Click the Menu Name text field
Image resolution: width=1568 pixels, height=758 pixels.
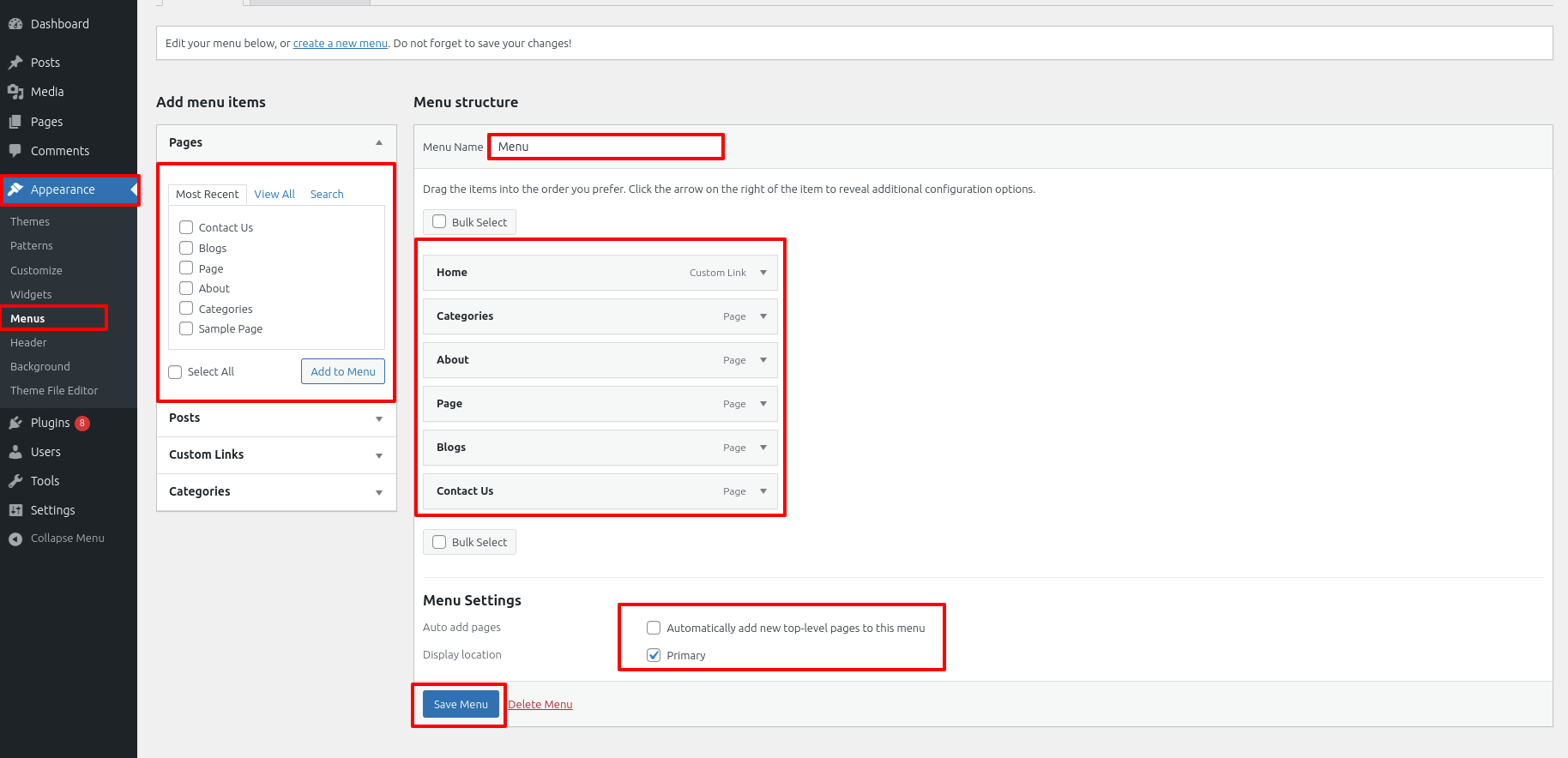[x=606, y=147]
